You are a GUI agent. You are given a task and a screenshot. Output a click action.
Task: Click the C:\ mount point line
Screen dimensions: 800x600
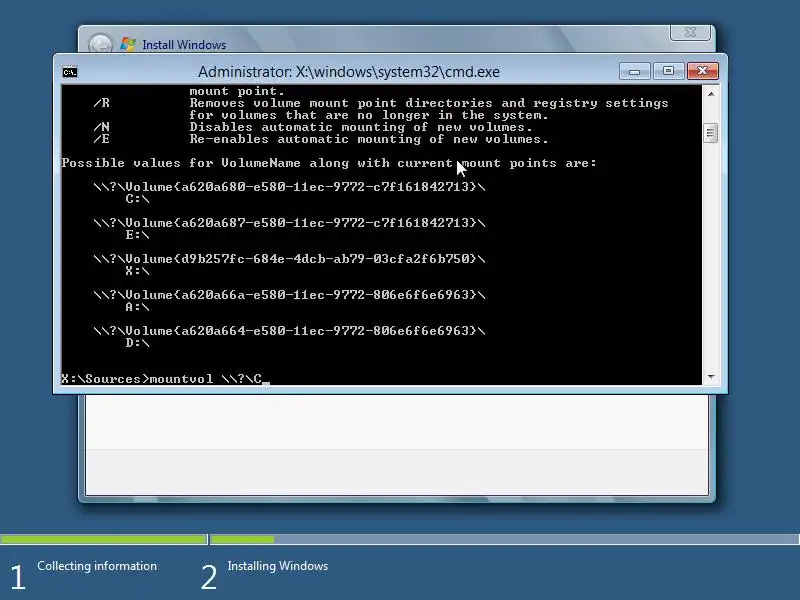[137, 199]
